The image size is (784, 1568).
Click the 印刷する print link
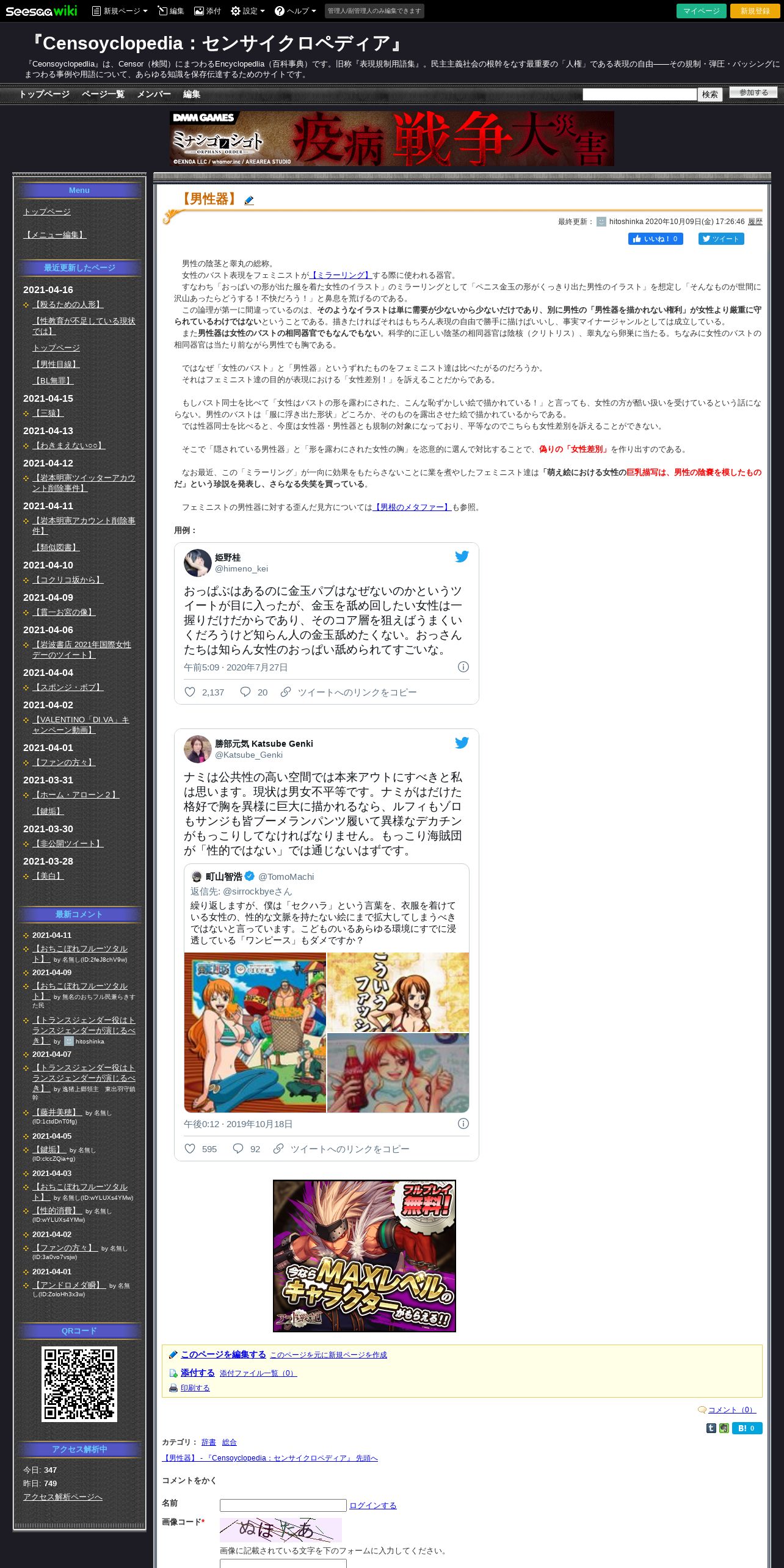click(x=195, y=1388)
